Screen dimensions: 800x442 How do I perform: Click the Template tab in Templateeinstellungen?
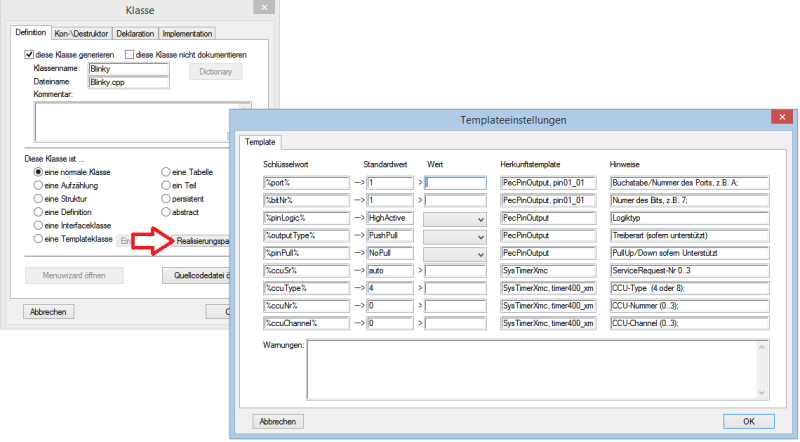coord(259,142)
